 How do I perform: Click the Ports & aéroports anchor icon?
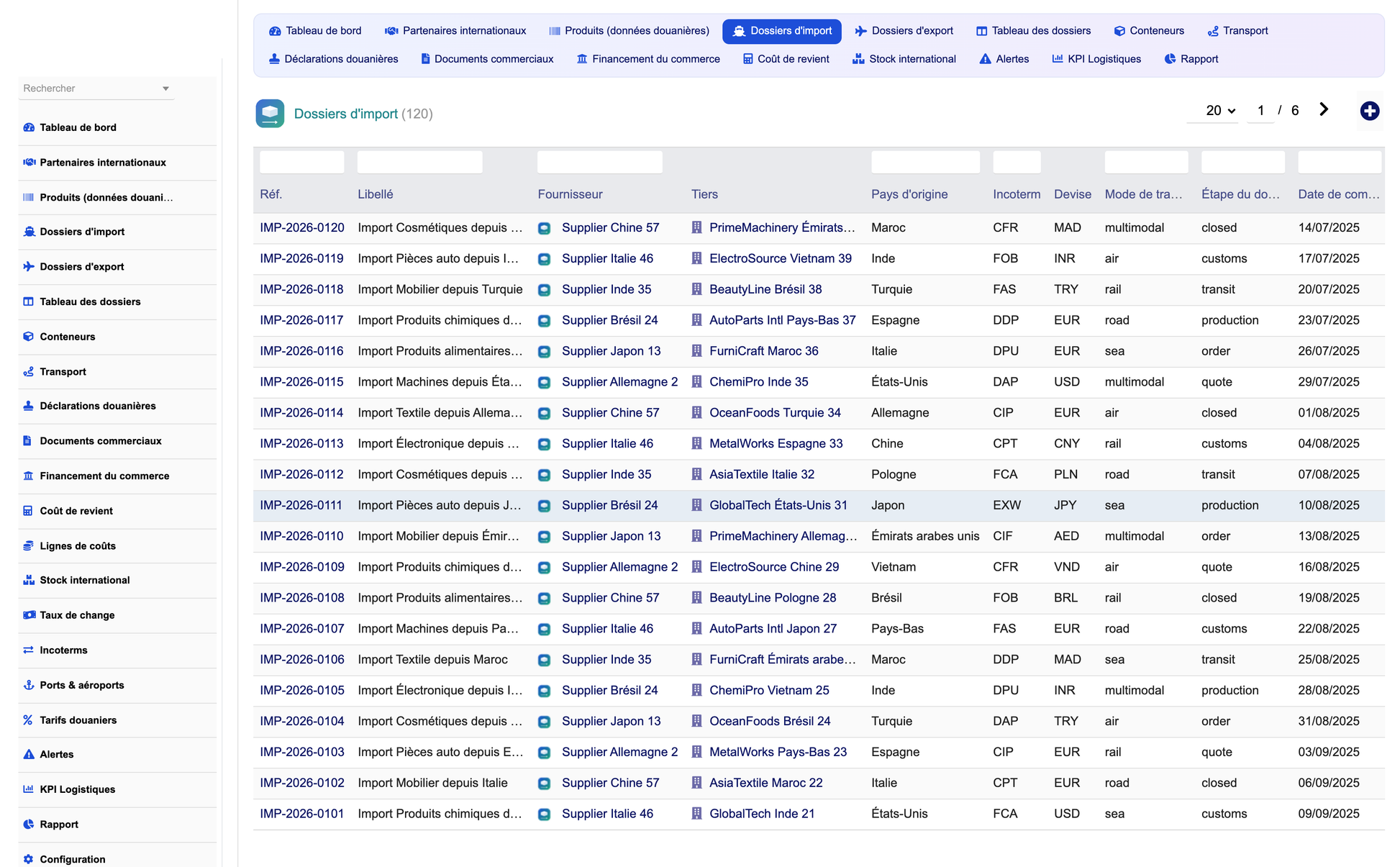(x=29, y=685)
